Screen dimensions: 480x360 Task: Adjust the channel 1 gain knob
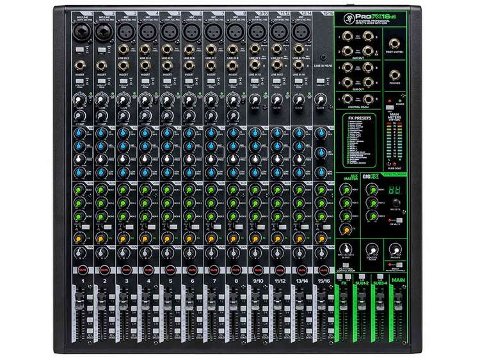click(x=79, y=99)
